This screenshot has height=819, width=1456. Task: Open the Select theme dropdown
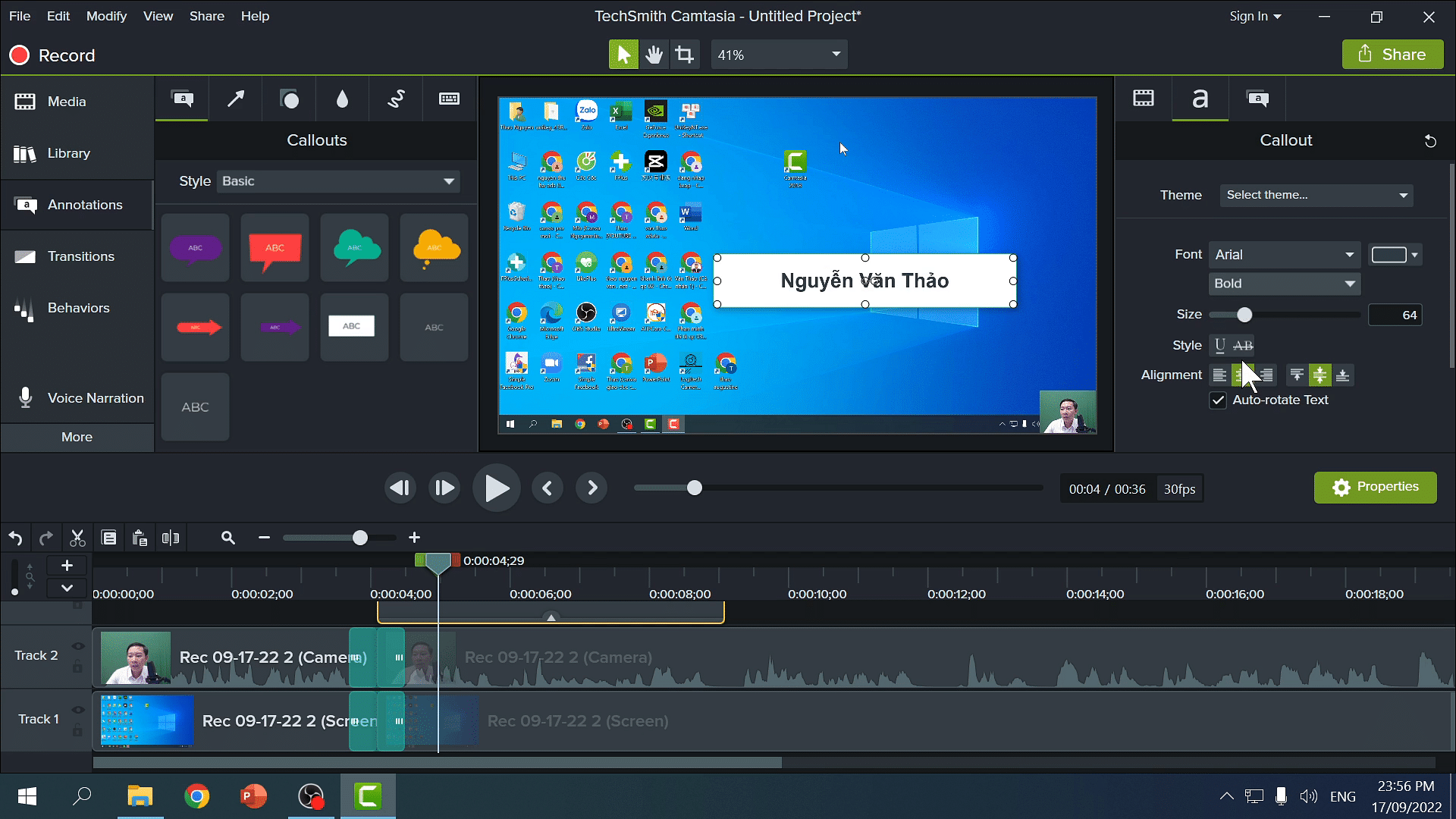tap(1316, 196)
